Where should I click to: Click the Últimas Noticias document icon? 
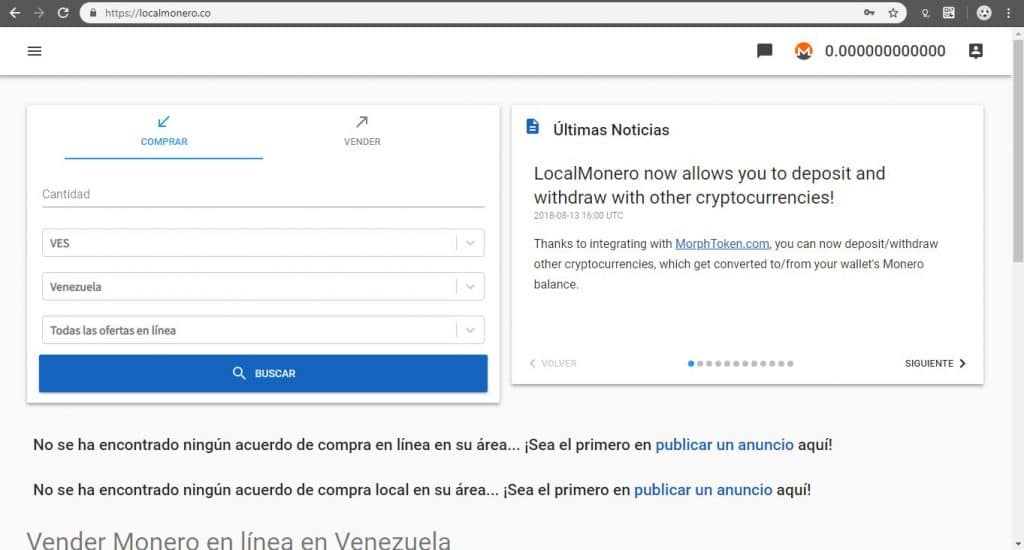[x=532, y=127]
